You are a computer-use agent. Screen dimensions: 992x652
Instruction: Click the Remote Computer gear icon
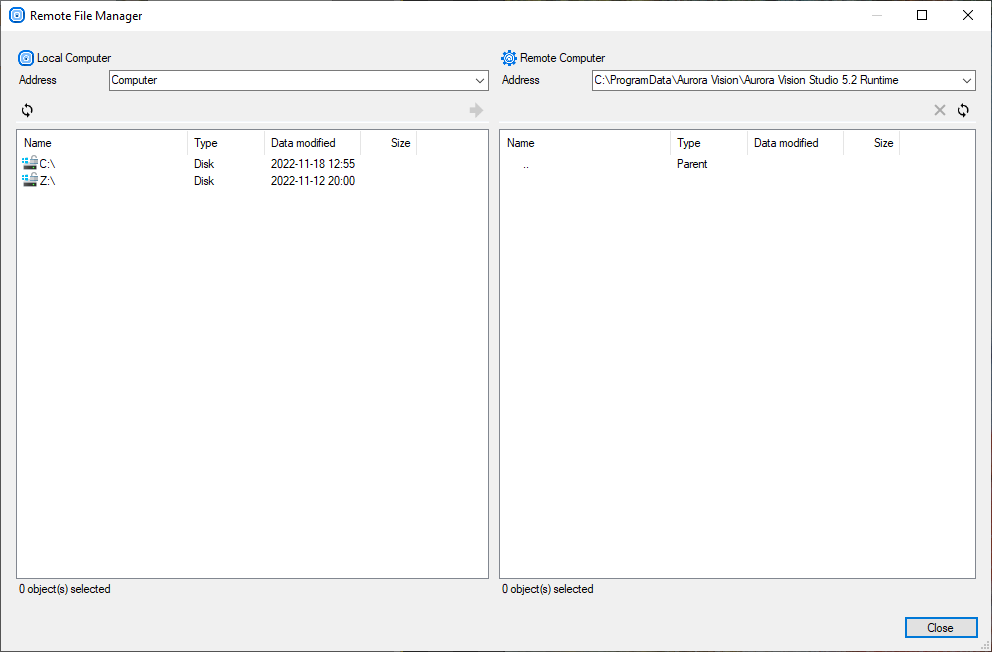click(x=509, y=58)
